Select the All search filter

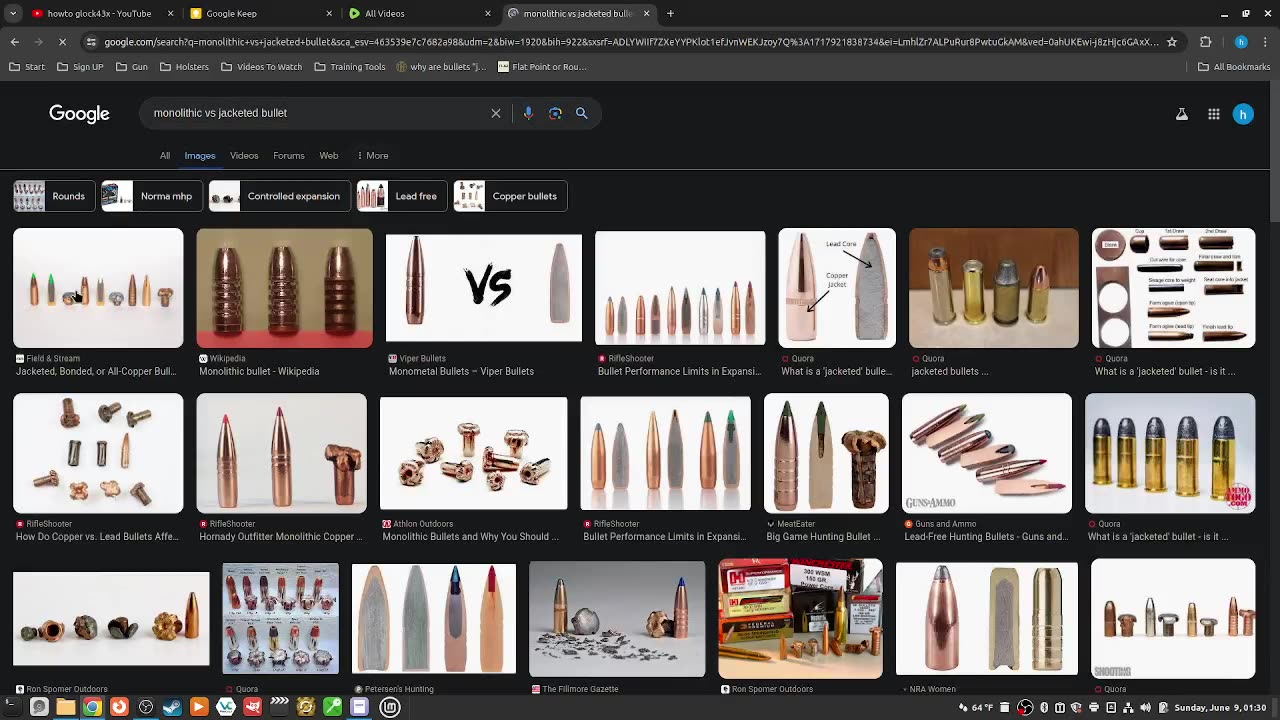[165, 156]
